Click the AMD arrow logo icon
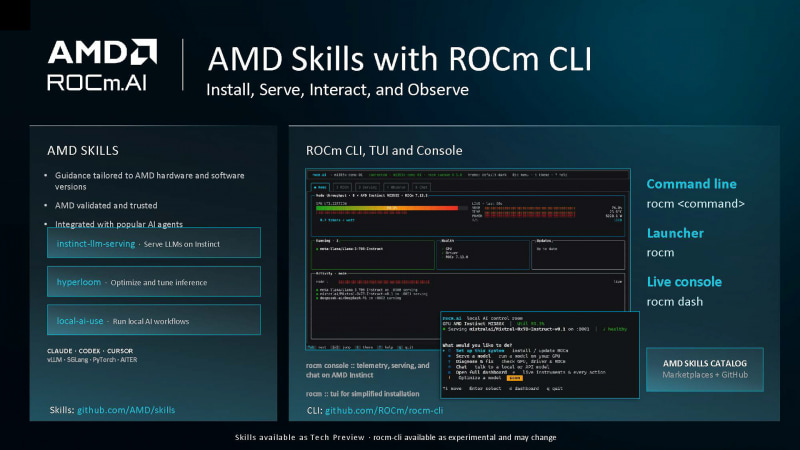The width and height of the screenshot is (800, 450). point(143,52)
